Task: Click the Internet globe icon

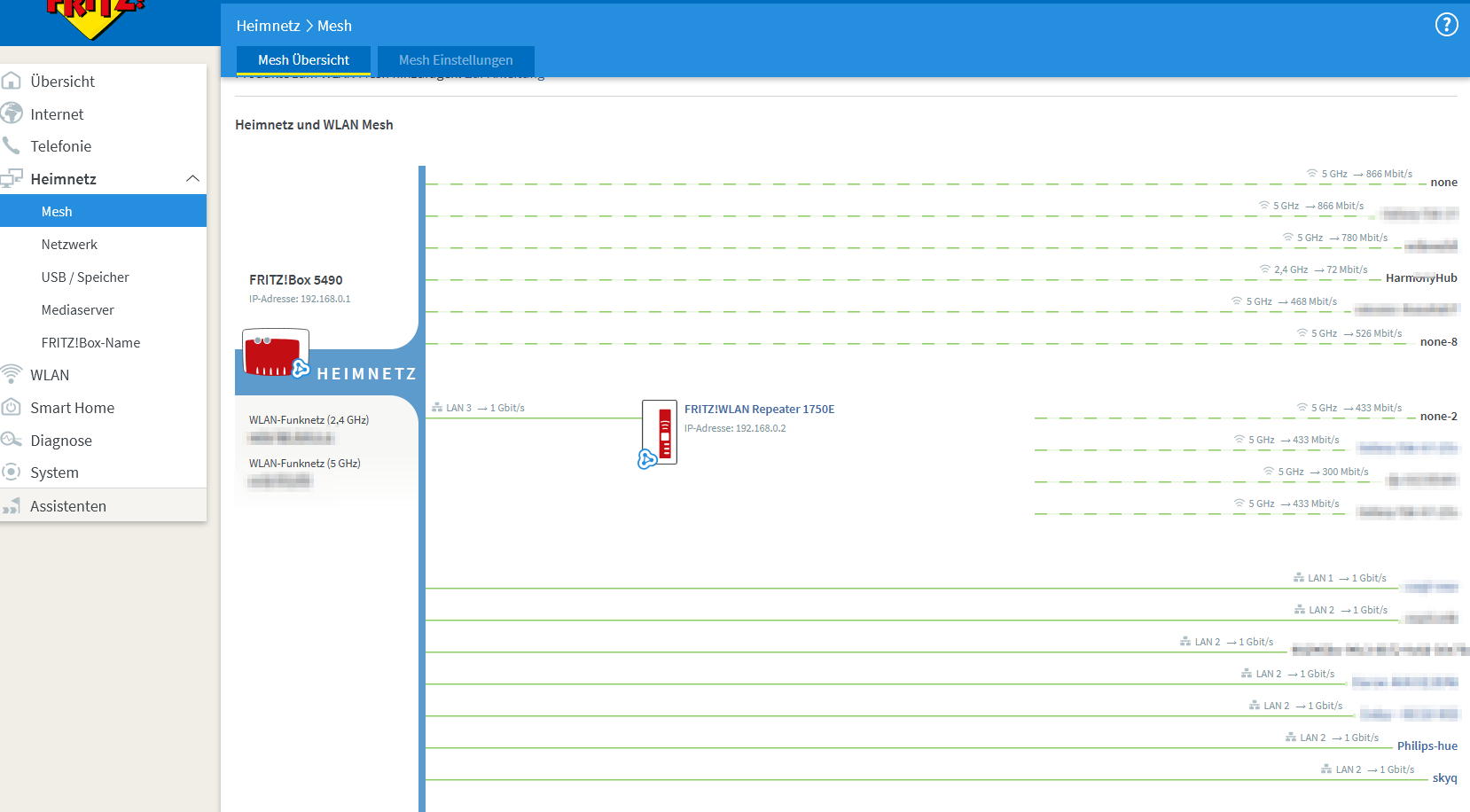Action: pos(12,113)
